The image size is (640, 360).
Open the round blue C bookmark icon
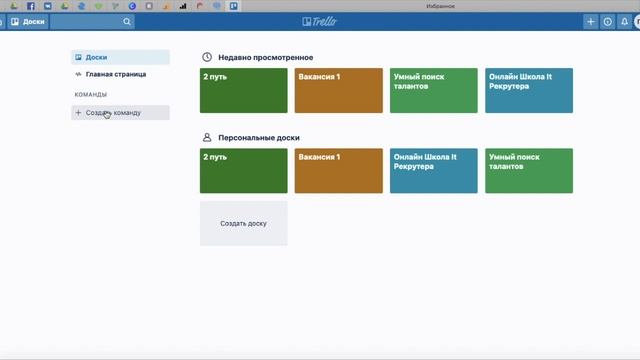tap(132, 6)
